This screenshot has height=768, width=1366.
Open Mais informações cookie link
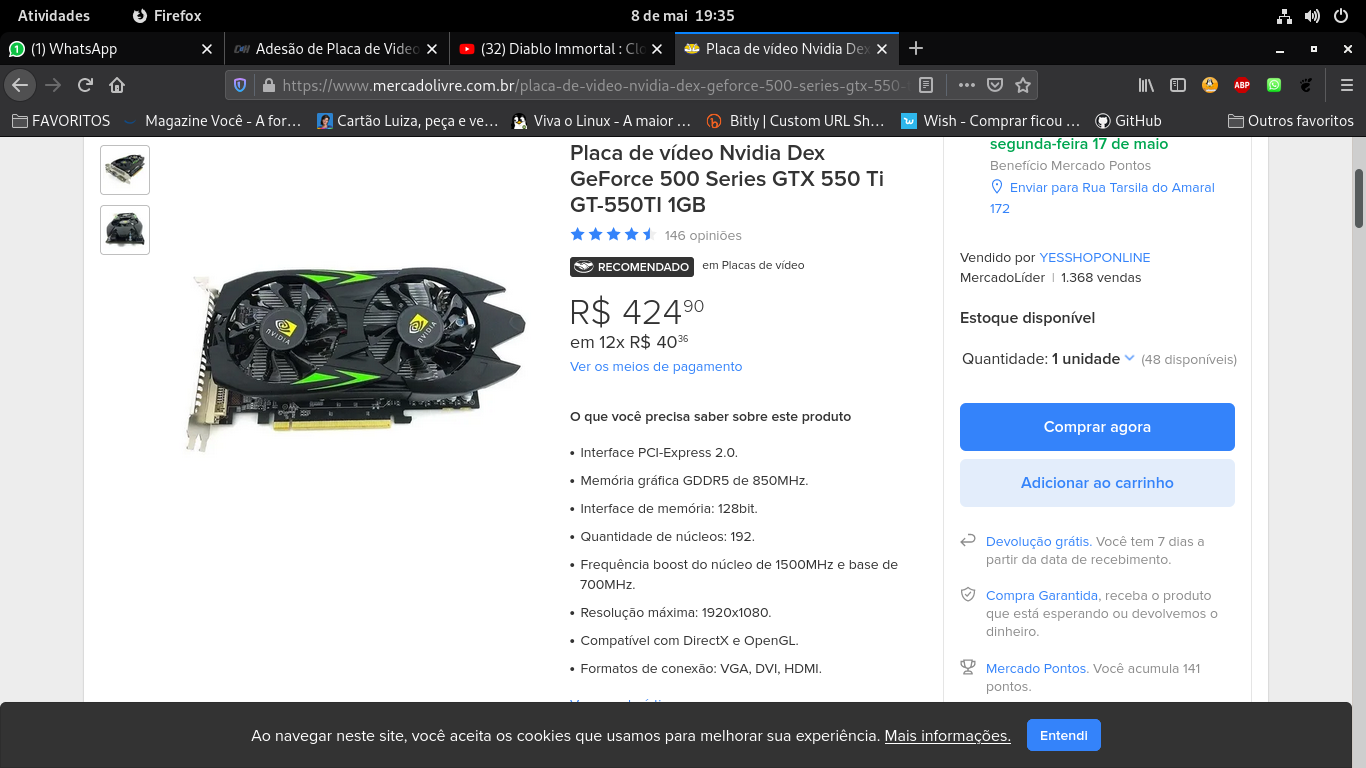[x=948, y=736]
